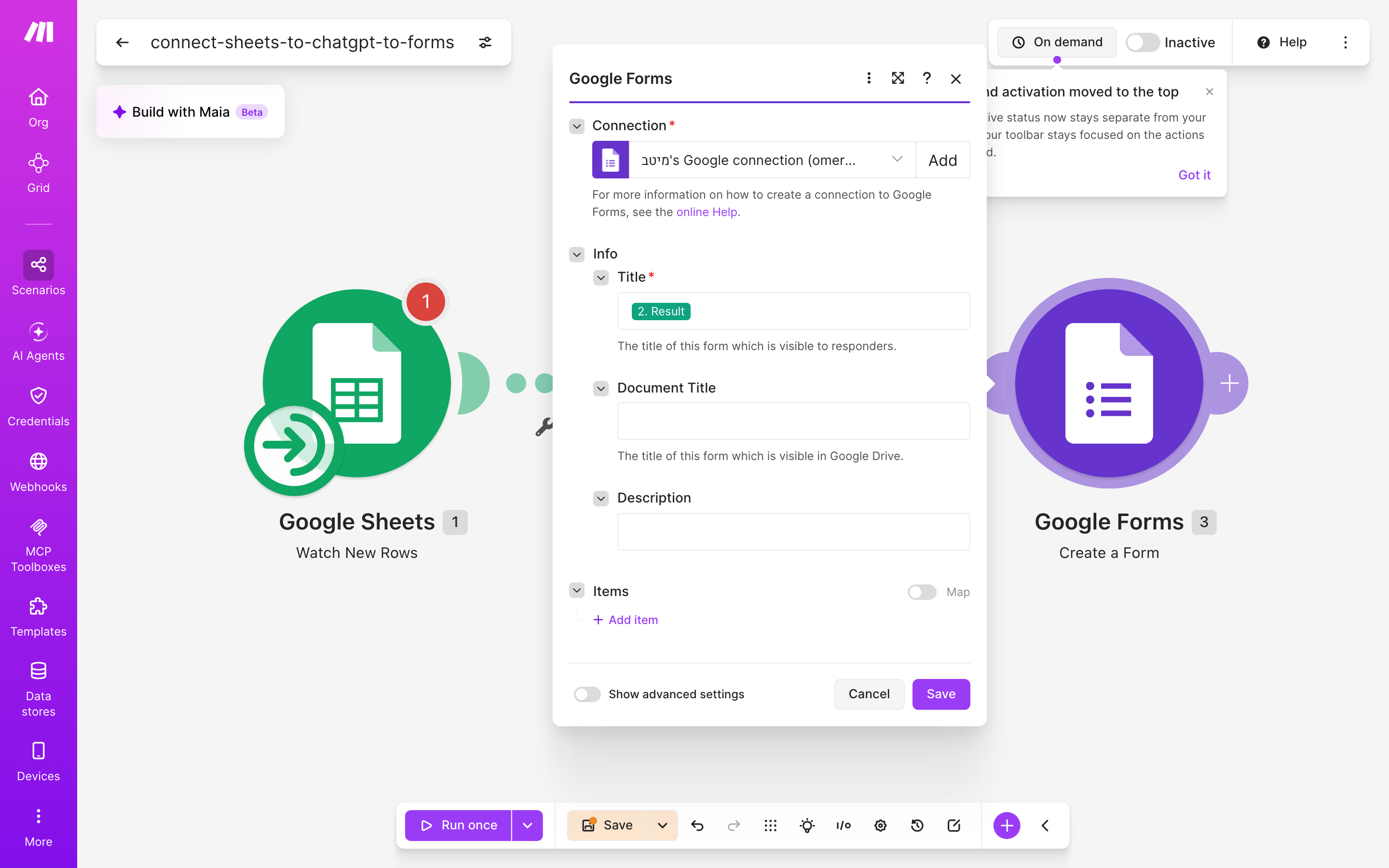Open the top-right three-dot menu

click(x=1346, y=42)
